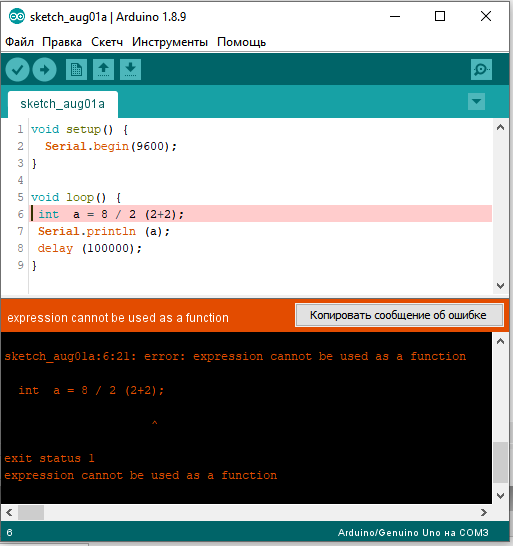Click the Arduino logo in title bar

(x=17, y=16)
